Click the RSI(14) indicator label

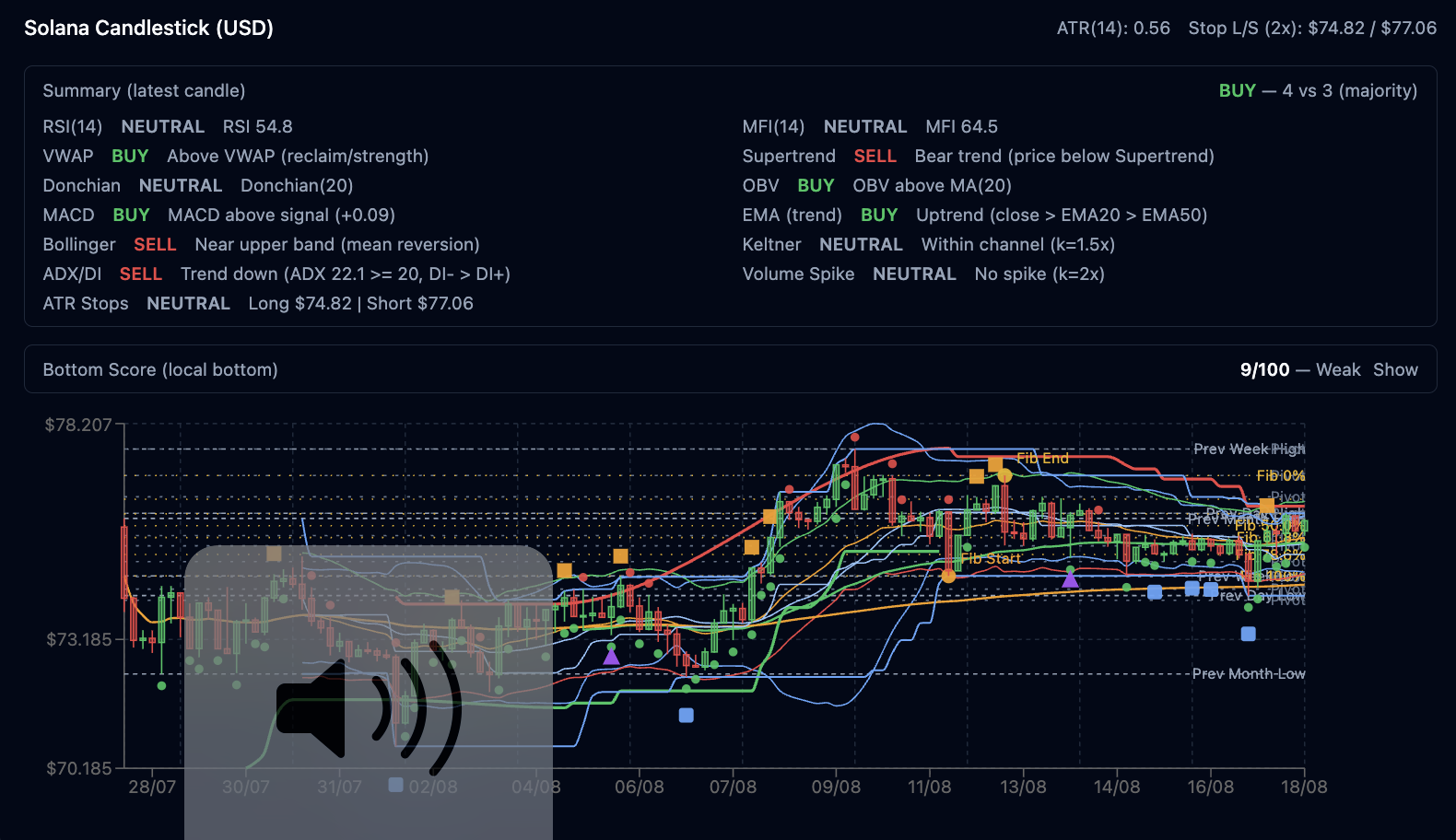coord(73,126)
